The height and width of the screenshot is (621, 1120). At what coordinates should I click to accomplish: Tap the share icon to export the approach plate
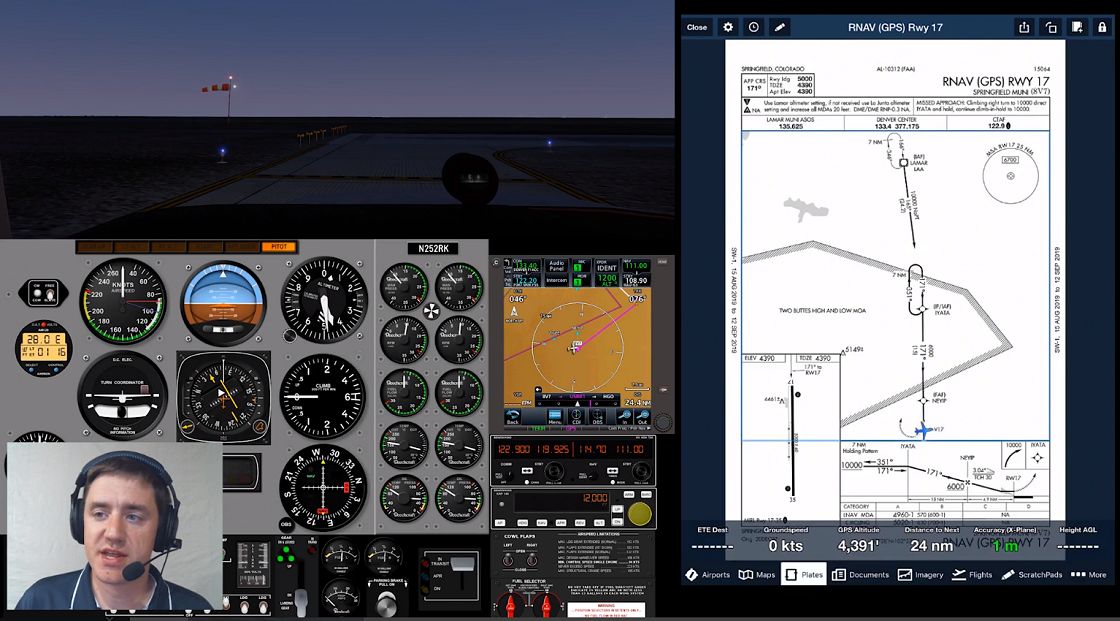(x=1024, y=27)
